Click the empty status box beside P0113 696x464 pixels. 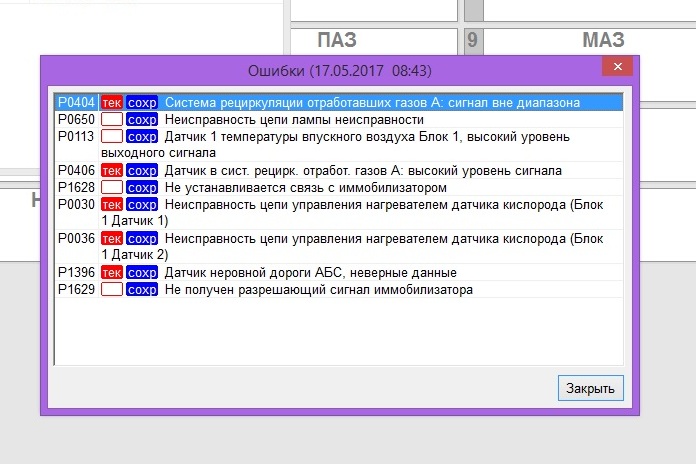pyautogui.click(x=112, y=136)
